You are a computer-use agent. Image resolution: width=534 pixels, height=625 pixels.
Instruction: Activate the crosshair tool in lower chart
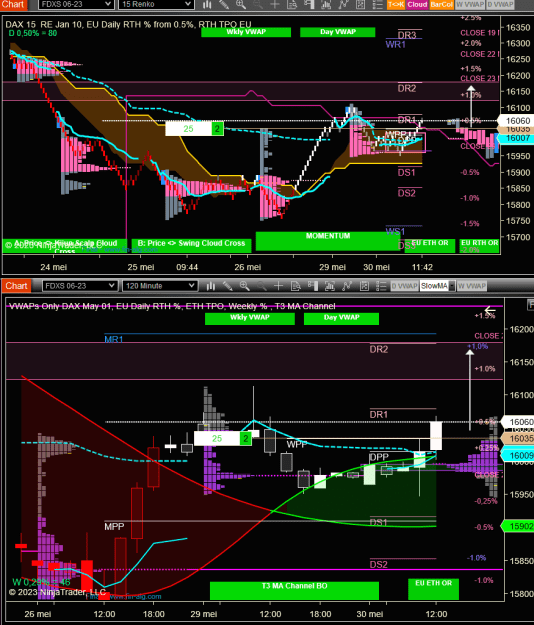[x=278, y=286]
